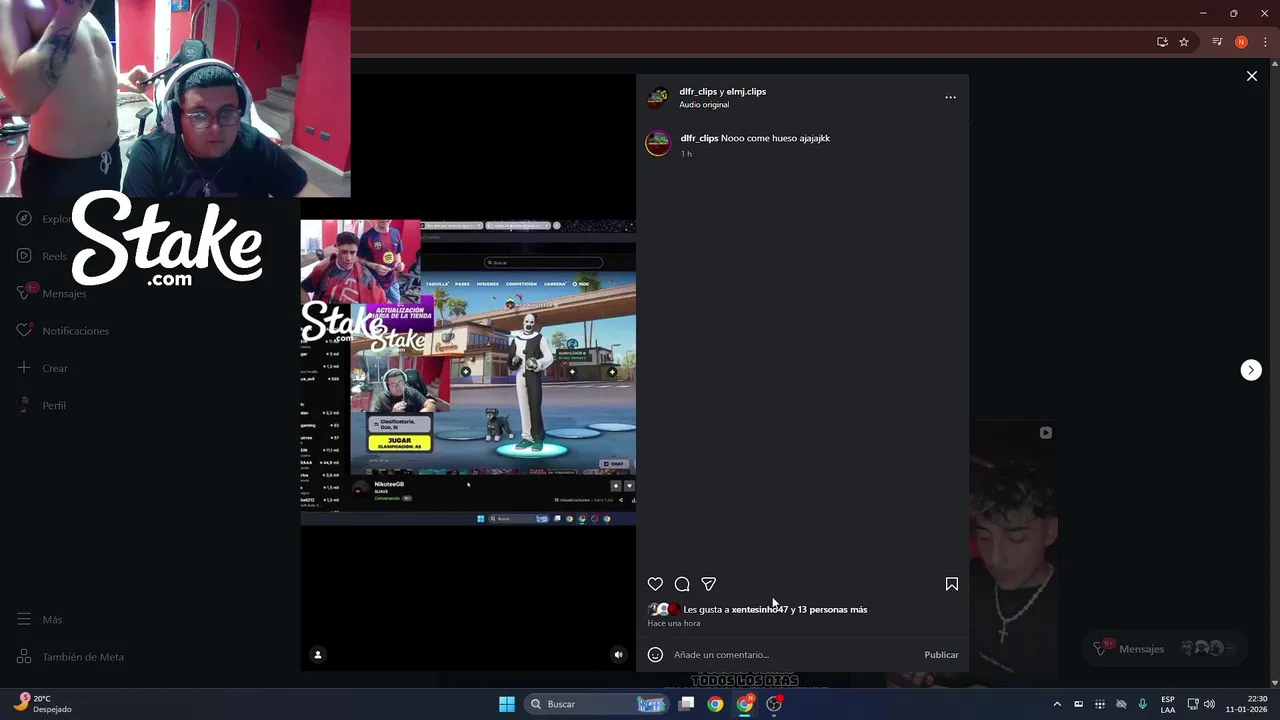Switch the ESP LAA input language
1280x720 pixels.
click(1168, 704)
